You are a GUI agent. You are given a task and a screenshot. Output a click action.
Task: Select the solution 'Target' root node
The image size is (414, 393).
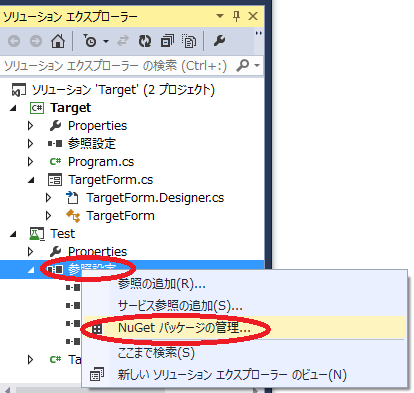(x=123, y=90)
